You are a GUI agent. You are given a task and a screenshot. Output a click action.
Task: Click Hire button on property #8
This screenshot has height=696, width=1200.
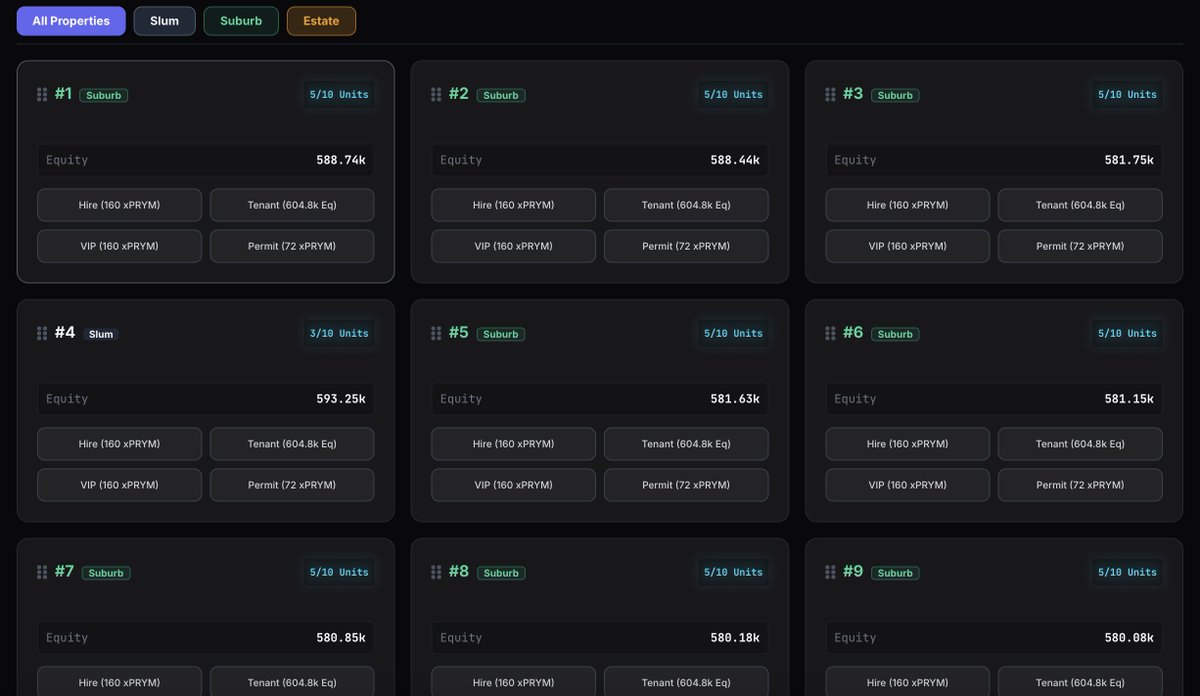point(514,682)
